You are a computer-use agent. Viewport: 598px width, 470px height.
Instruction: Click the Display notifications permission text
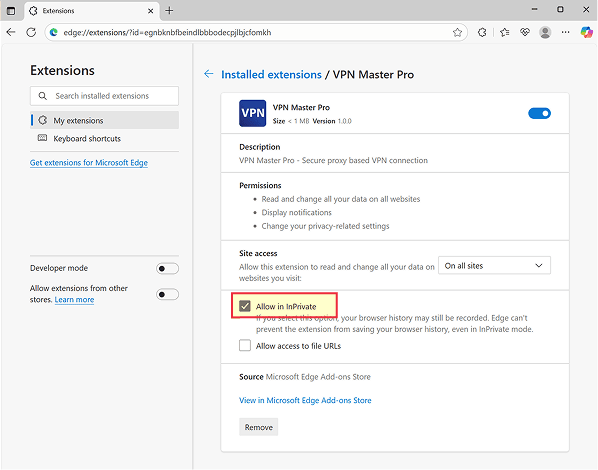[297, 212]
